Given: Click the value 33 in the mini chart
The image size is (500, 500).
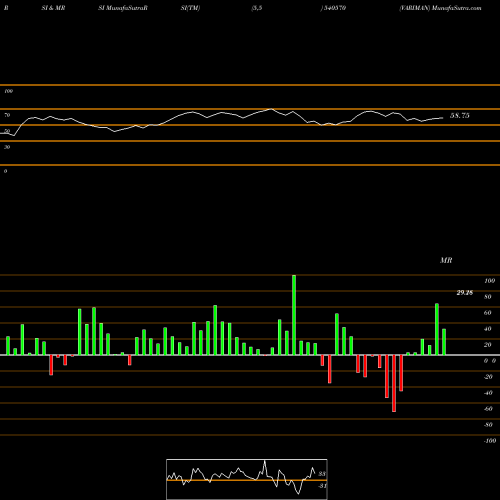Looking at the screenshot, I should [x=322, y=474].
